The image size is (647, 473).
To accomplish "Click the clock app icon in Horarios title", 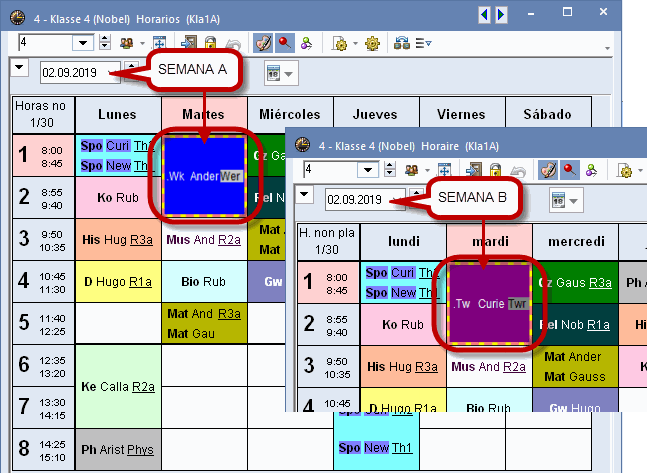I will click(x=17, y=18).
